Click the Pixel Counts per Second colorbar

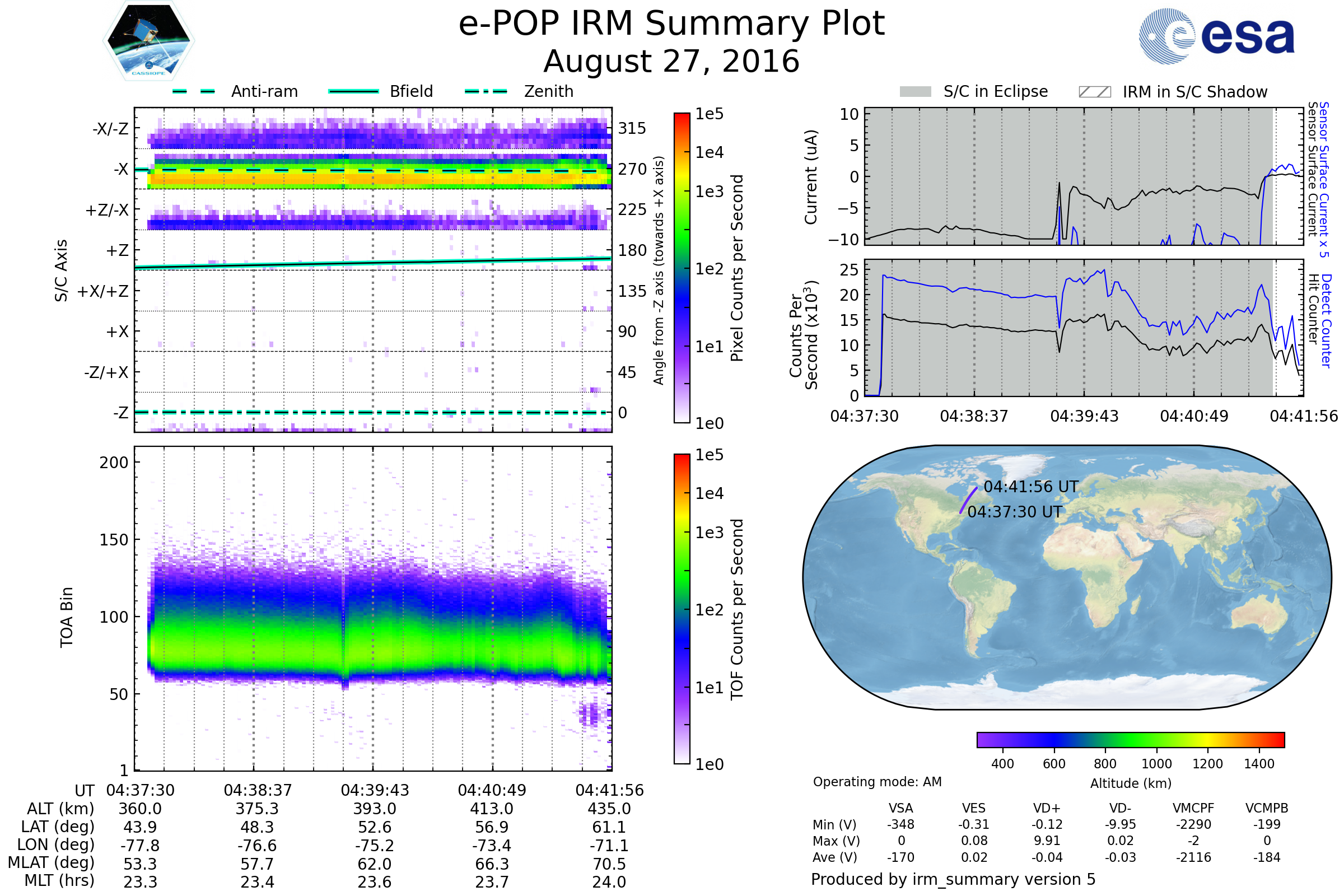[x=682, y=268]
